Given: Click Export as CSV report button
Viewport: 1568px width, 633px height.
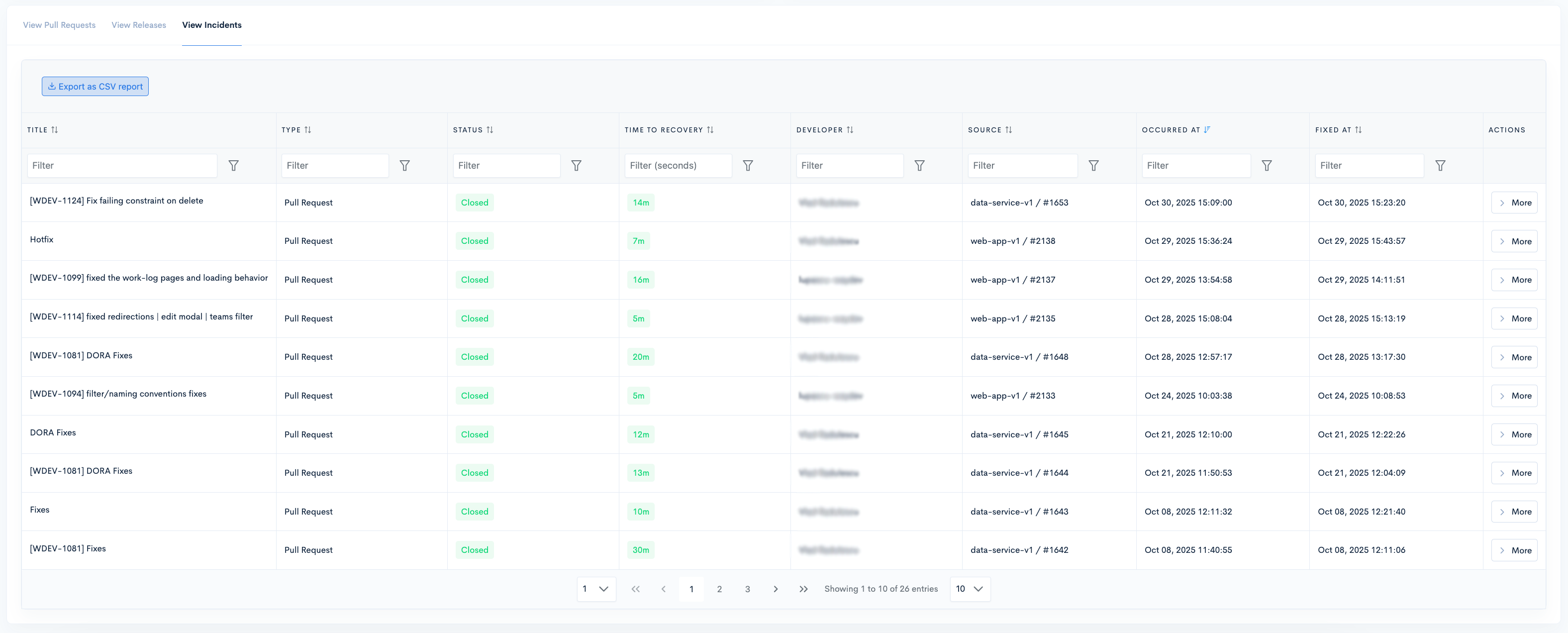Looking at the screenshot, I should 95,87.
